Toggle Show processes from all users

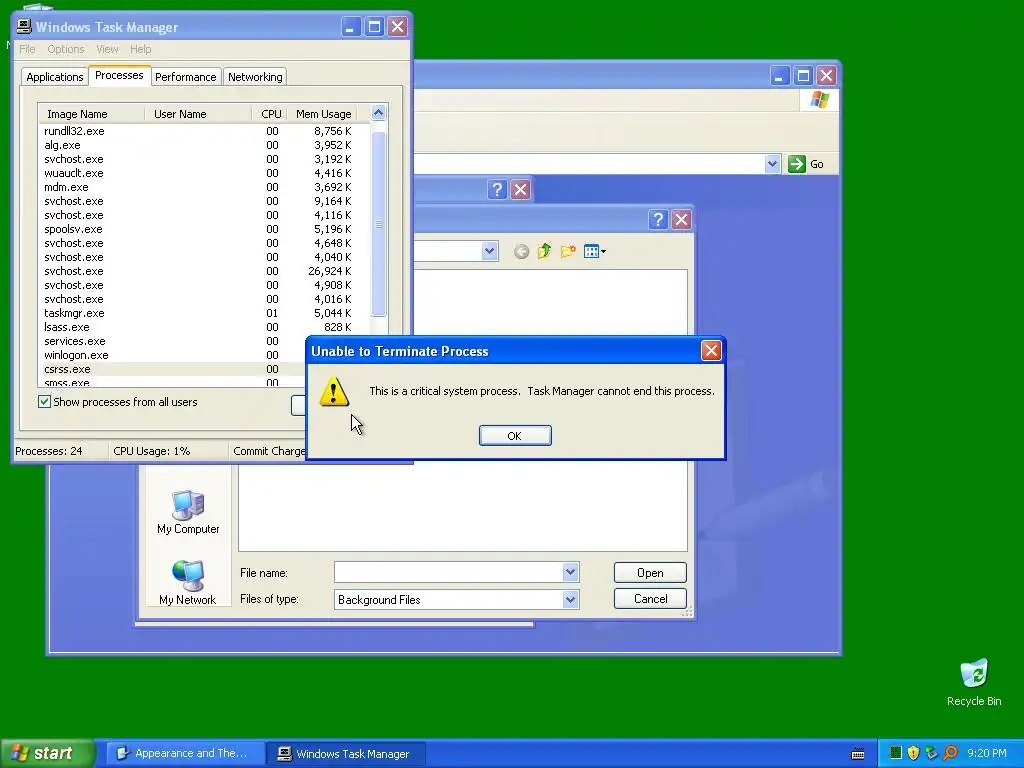pyautogui.click(x=44, y=402)
